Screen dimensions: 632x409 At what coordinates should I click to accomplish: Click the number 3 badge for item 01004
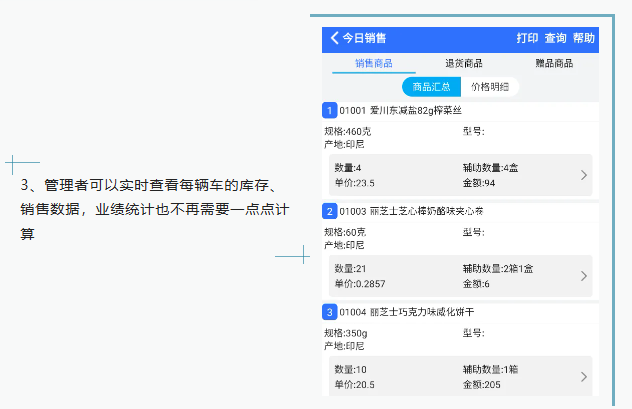coord(329,312)
